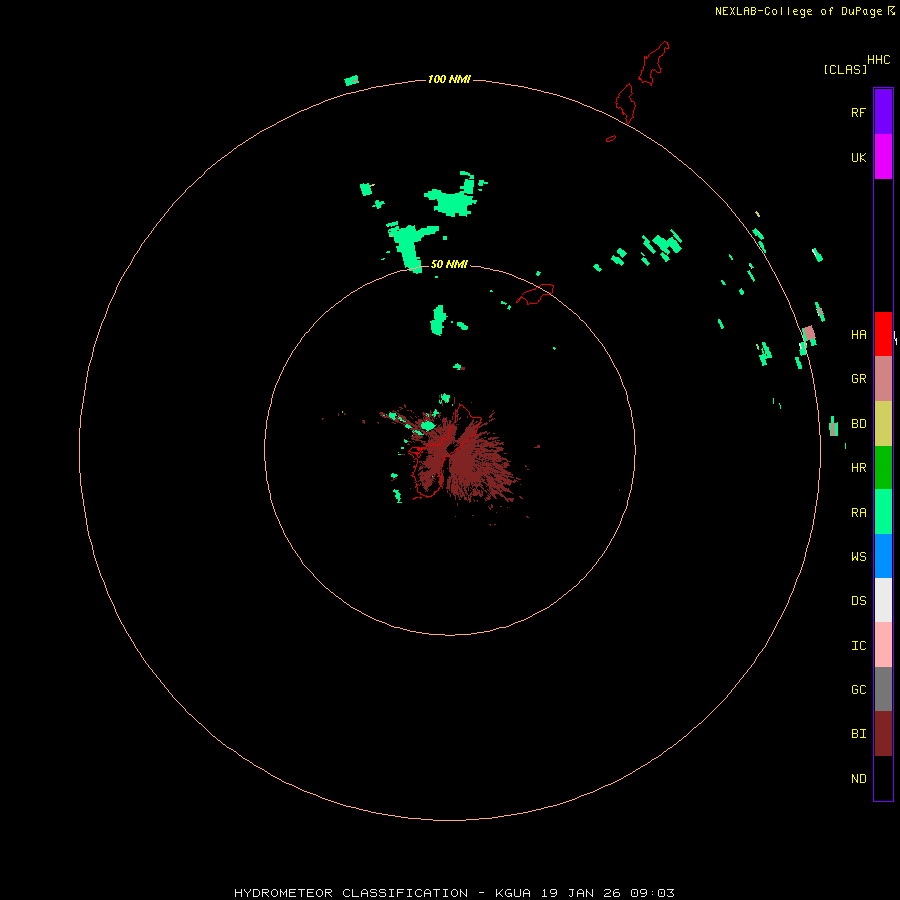900x900 pixels.
Task: Click the ND black legend swatch
Action: 883,778
